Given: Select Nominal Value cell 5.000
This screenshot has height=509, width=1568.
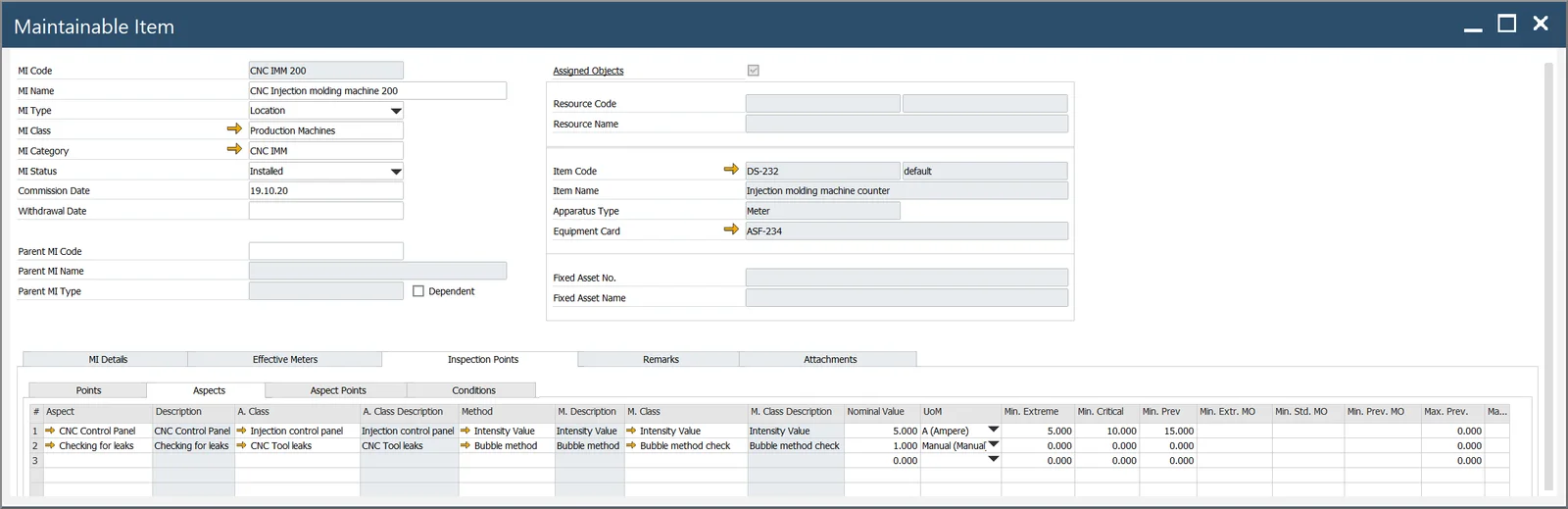Looking at the screenshot, I should [882, 431].
